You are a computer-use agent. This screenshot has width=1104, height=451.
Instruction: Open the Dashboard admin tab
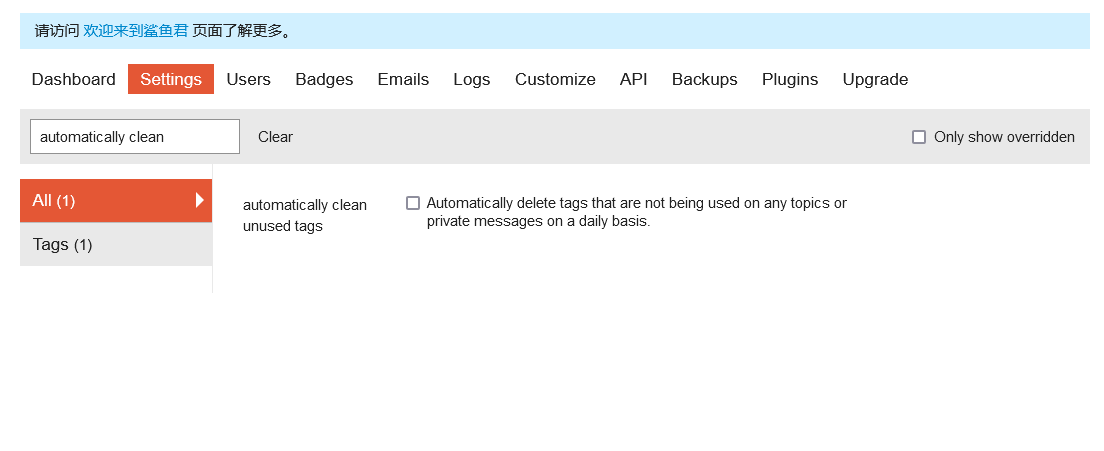(x=73, y=80)
